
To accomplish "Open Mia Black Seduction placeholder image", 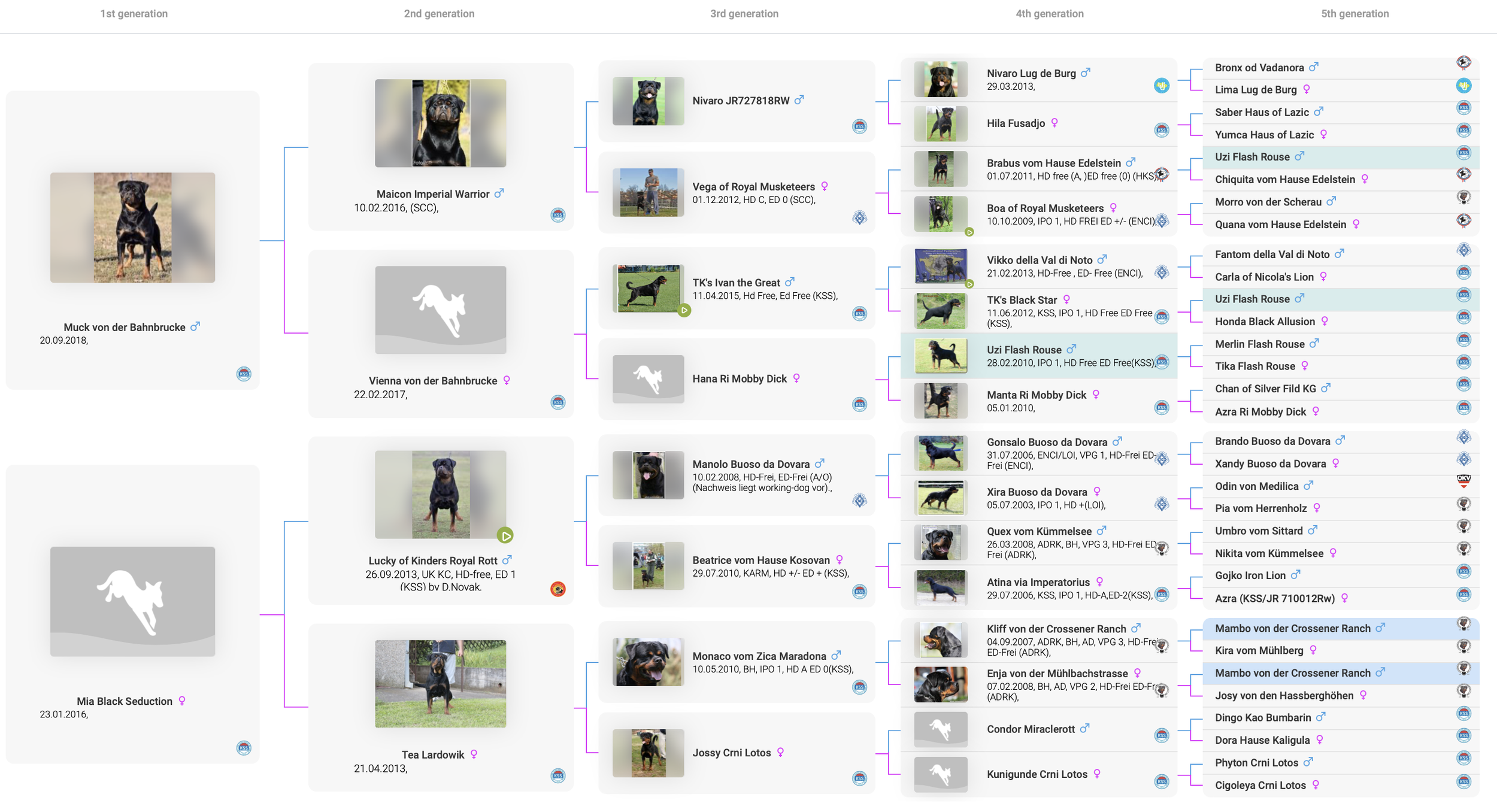I will pyautogui.click(x=132, y=601).
